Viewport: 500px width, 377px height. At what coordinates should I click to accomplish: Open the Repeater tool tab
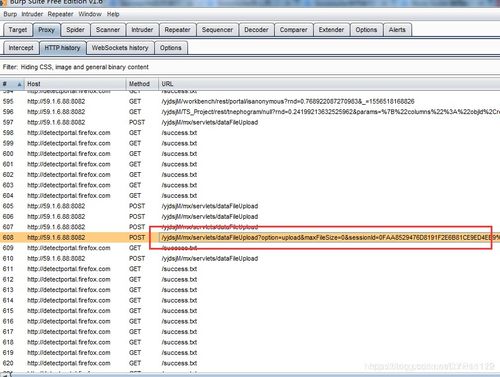pyautogui.click(x=177, y=30)
